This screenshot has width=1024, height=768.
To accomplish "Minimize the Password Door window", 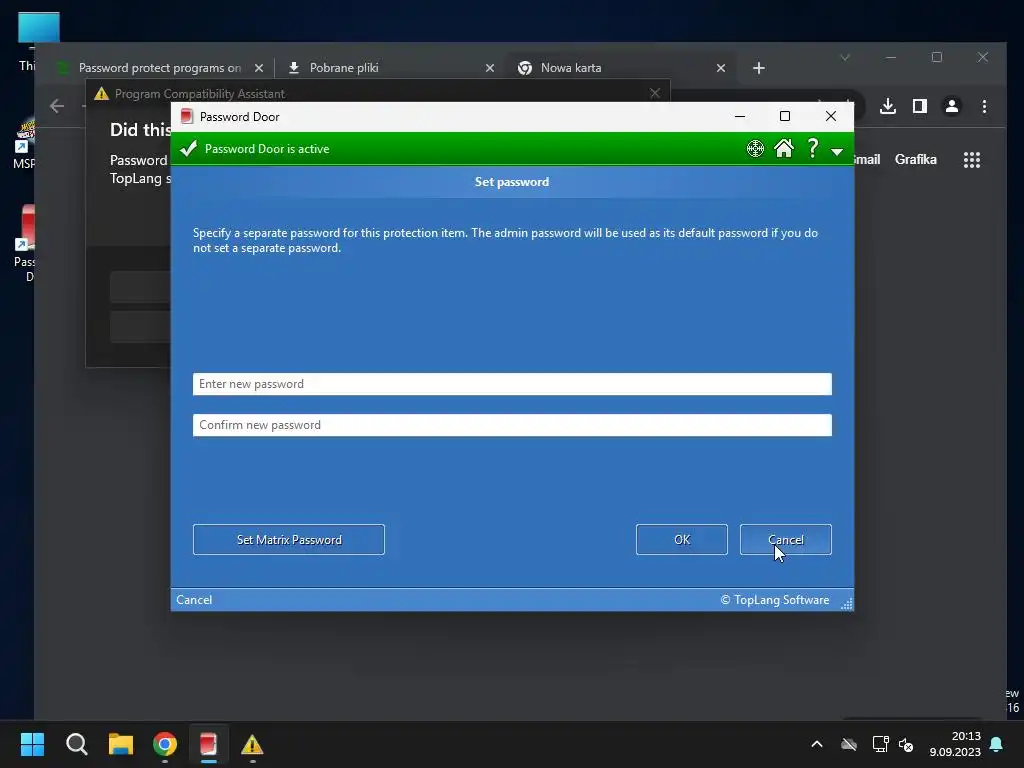I will tap(740, 116).
